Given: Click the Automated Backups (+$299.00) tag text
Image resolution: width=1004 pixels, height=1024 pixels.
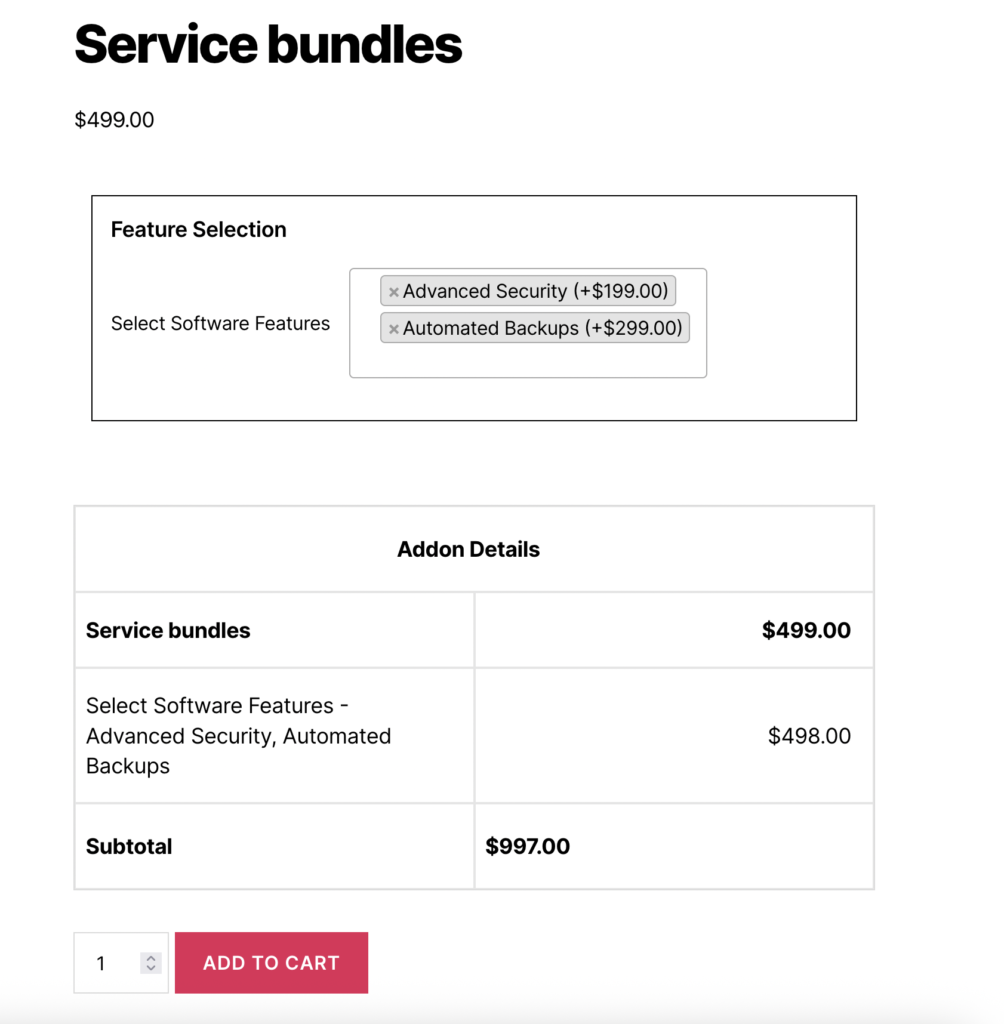Looking at the screenshot, I should [x=542, y=329].
